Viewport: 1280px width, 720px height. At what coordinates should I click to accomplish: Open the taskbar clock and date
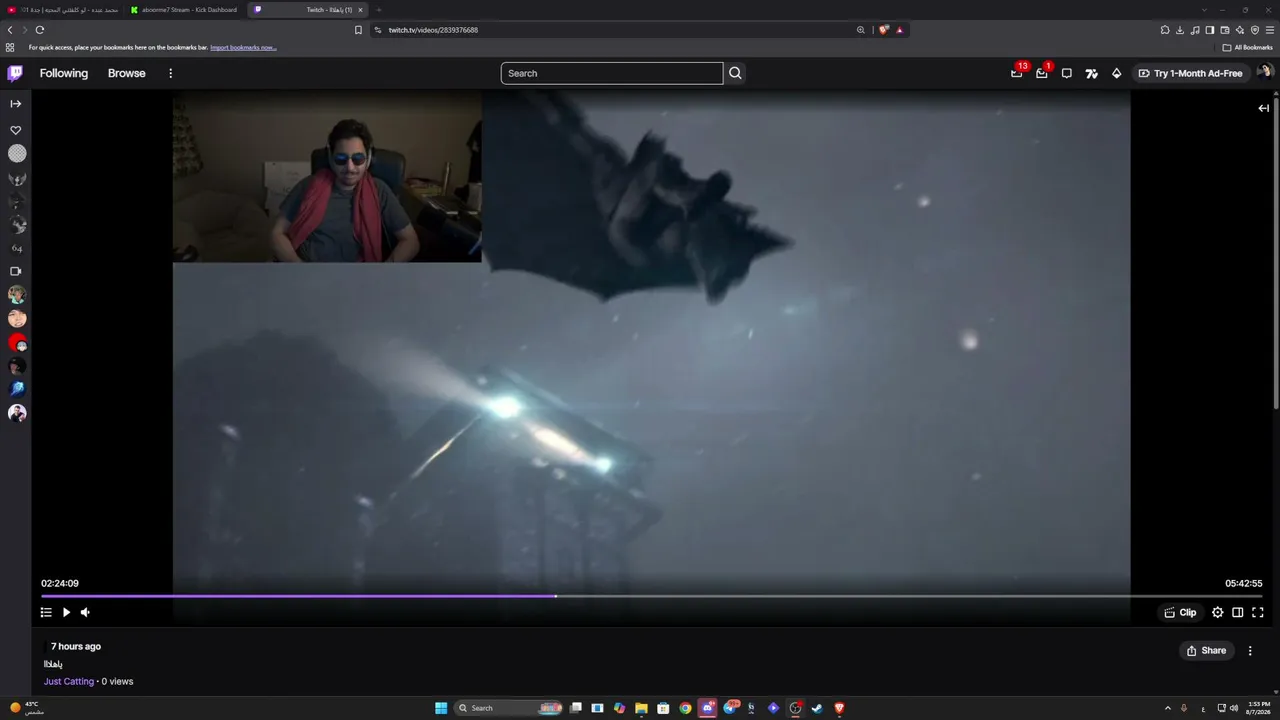click(1259, 708)
